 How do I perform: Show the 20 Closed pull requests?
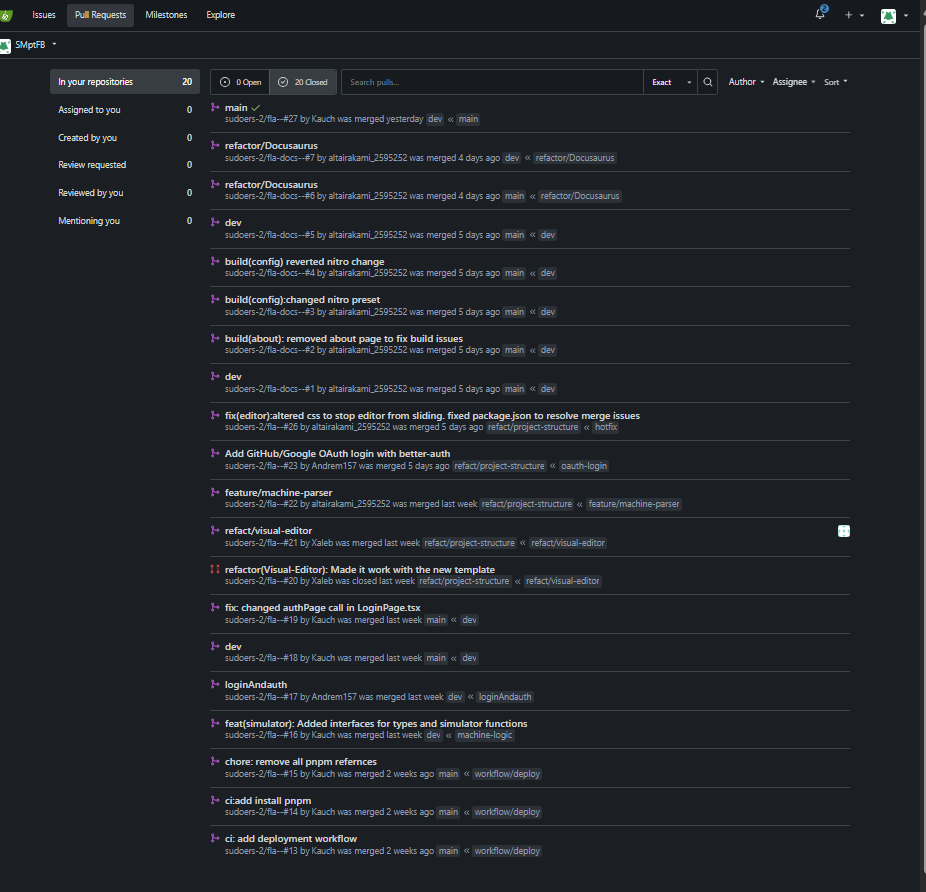point(303,82)
